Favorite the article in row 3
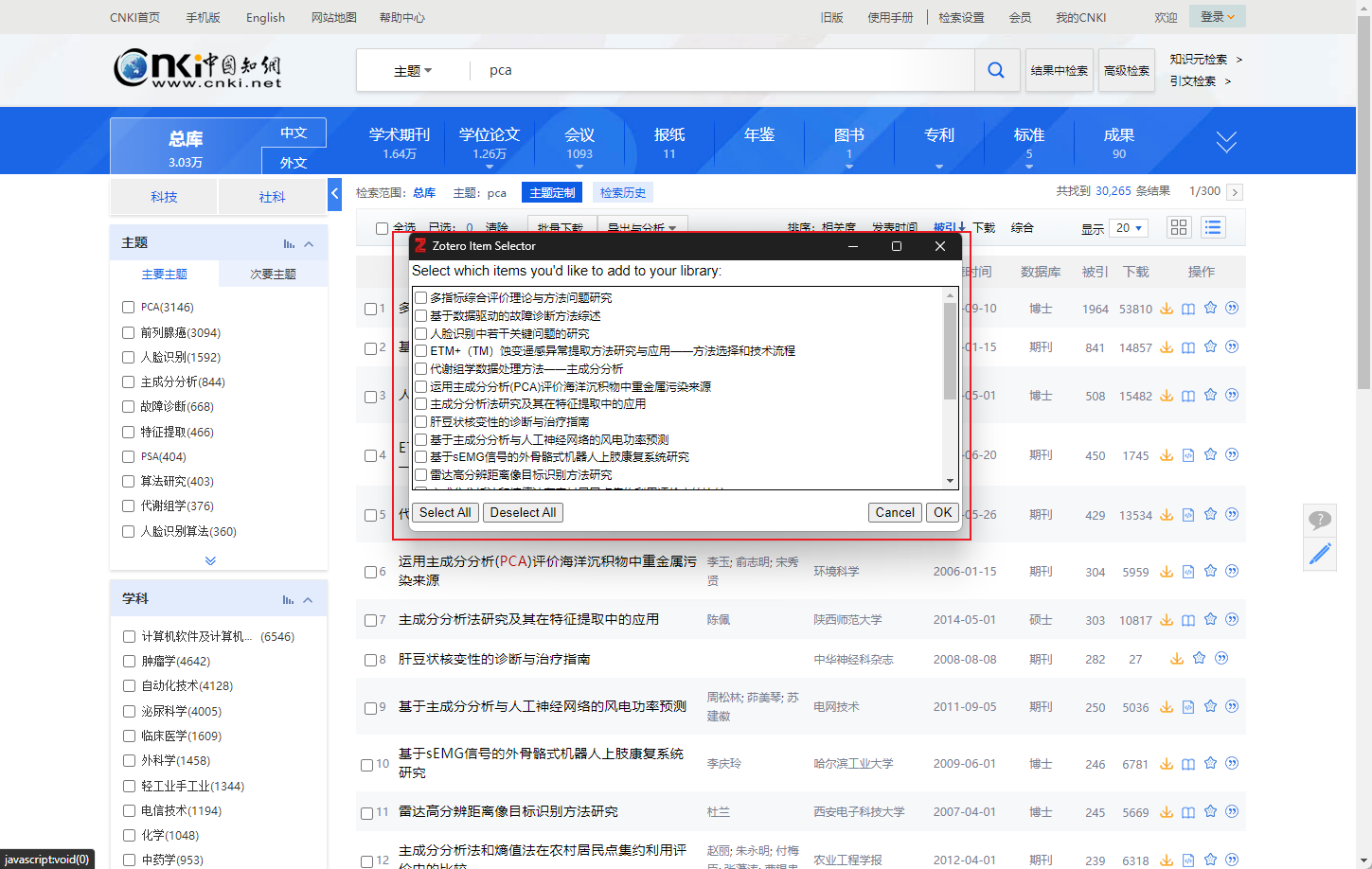Screen dimensions: 1372x869 [x=1210, y=395]
